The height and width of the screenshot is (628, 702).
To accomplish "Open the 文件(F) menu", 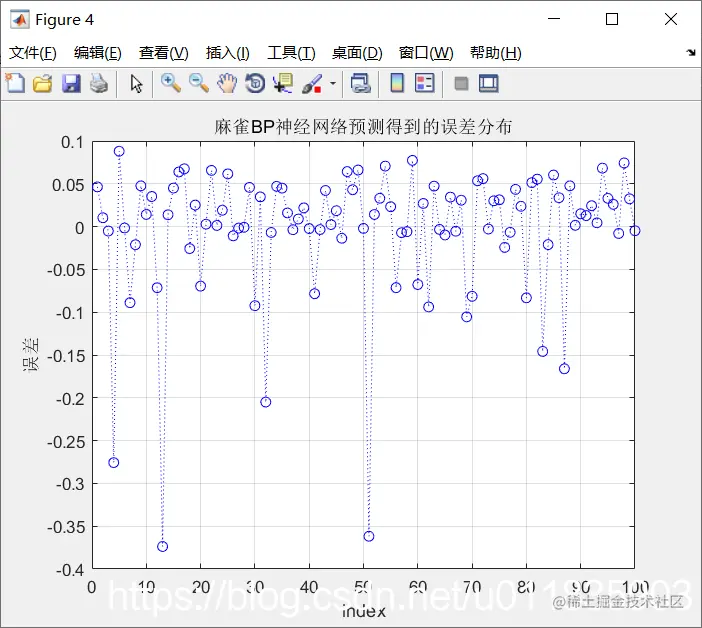I will tap(33, 53).
